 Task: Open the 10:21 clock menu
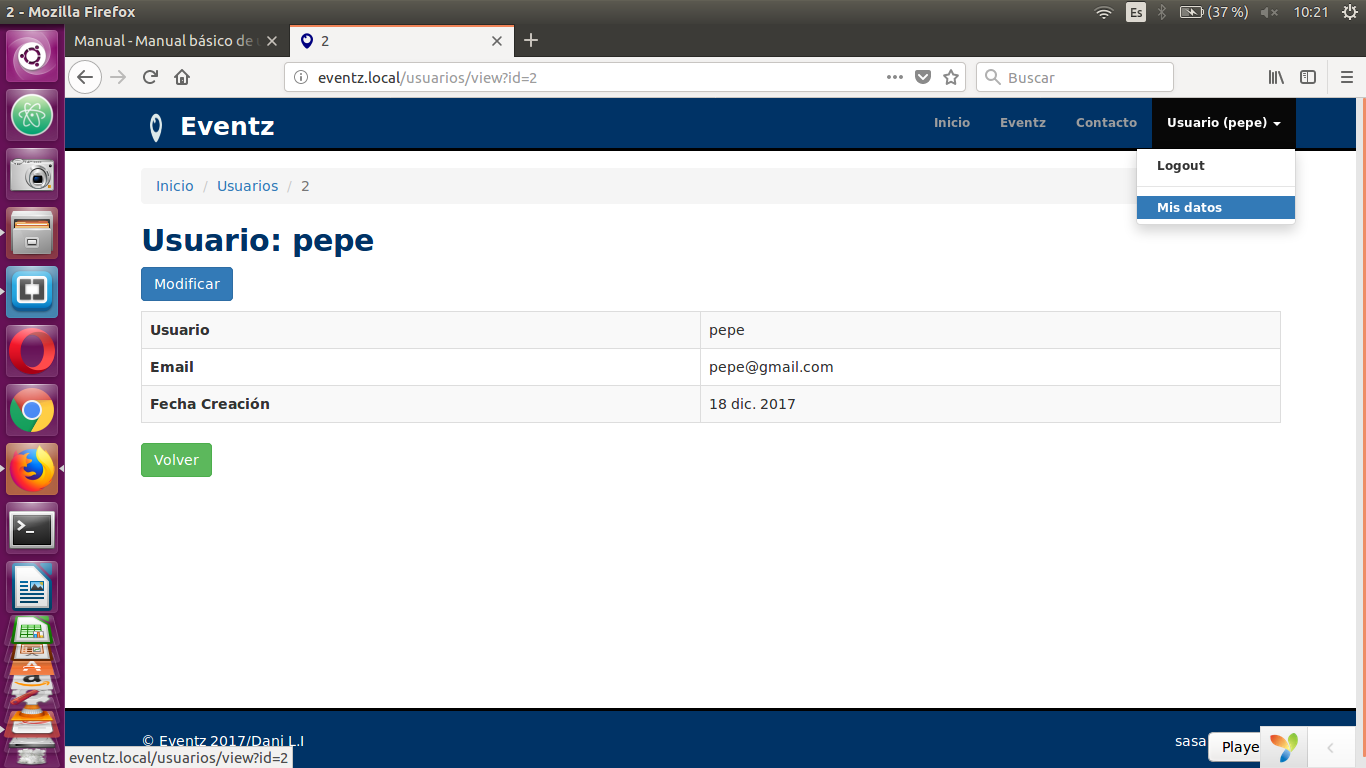click(x=1310, y=12)
